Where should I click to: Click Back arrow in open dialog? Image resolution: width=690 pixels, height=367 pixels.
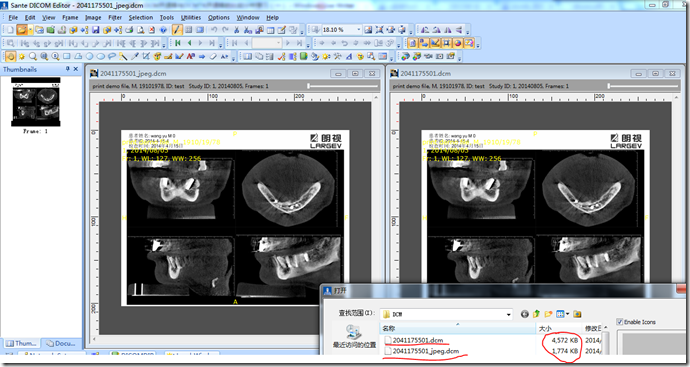click(x=525, y=314)
